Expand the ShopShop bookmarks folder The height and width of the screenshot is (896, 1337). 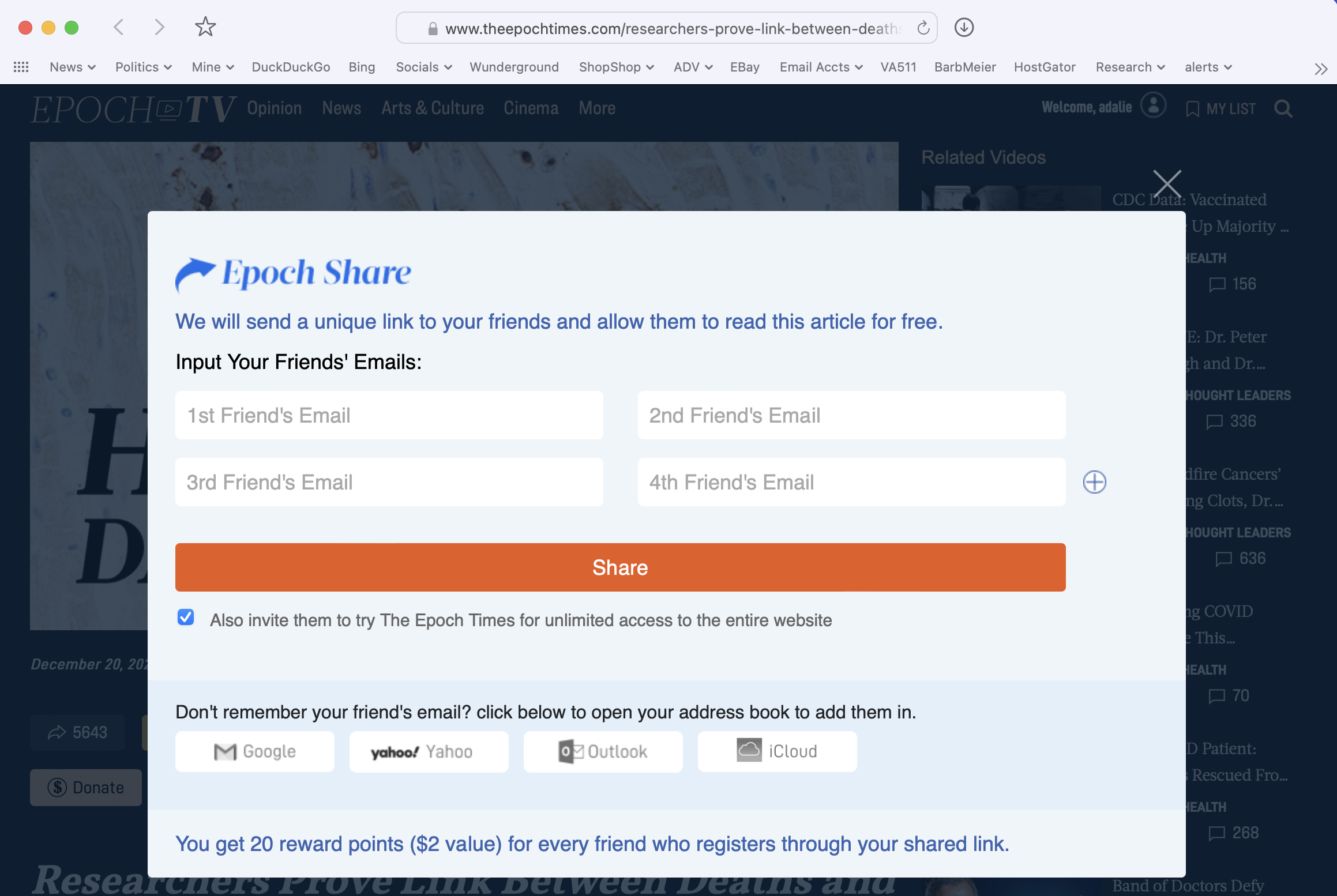[617, 67]
